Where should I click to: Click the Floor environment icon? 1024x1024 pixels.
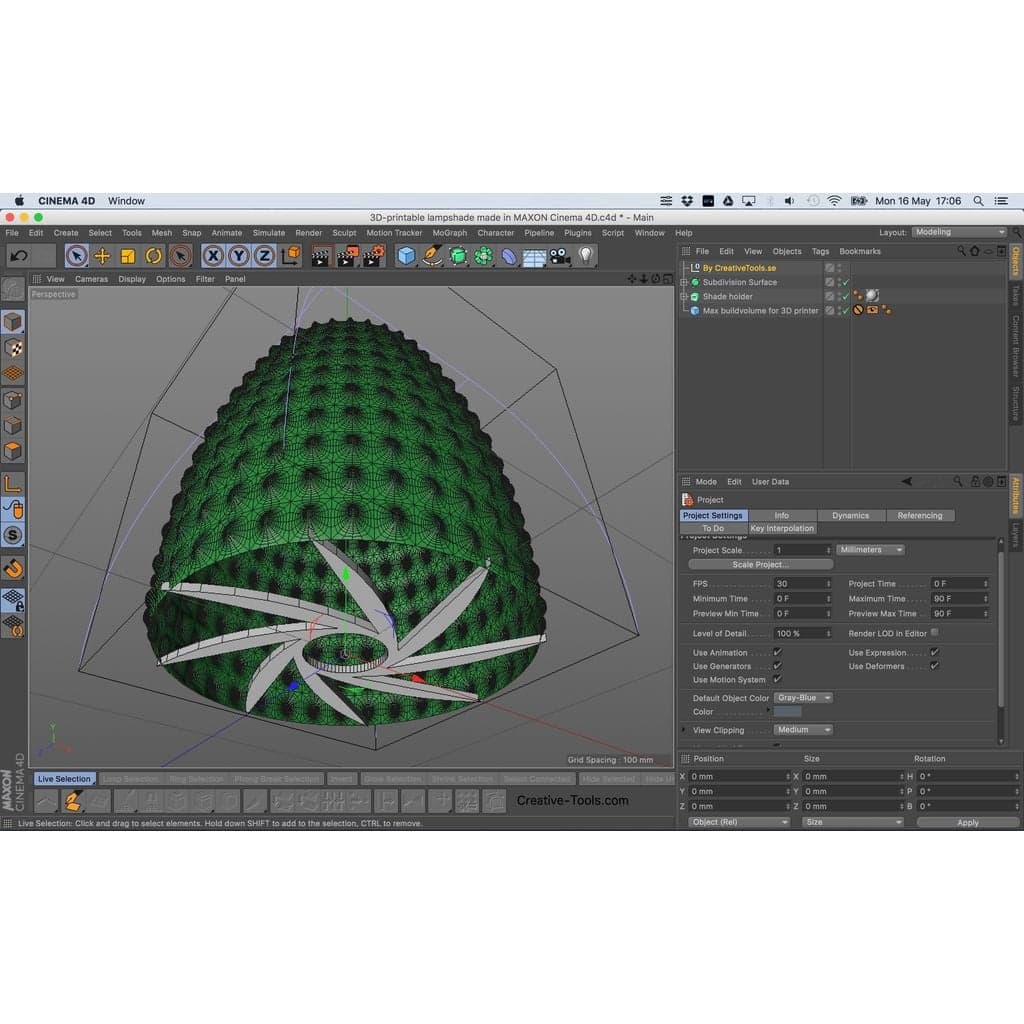click(x=534, y=257)
